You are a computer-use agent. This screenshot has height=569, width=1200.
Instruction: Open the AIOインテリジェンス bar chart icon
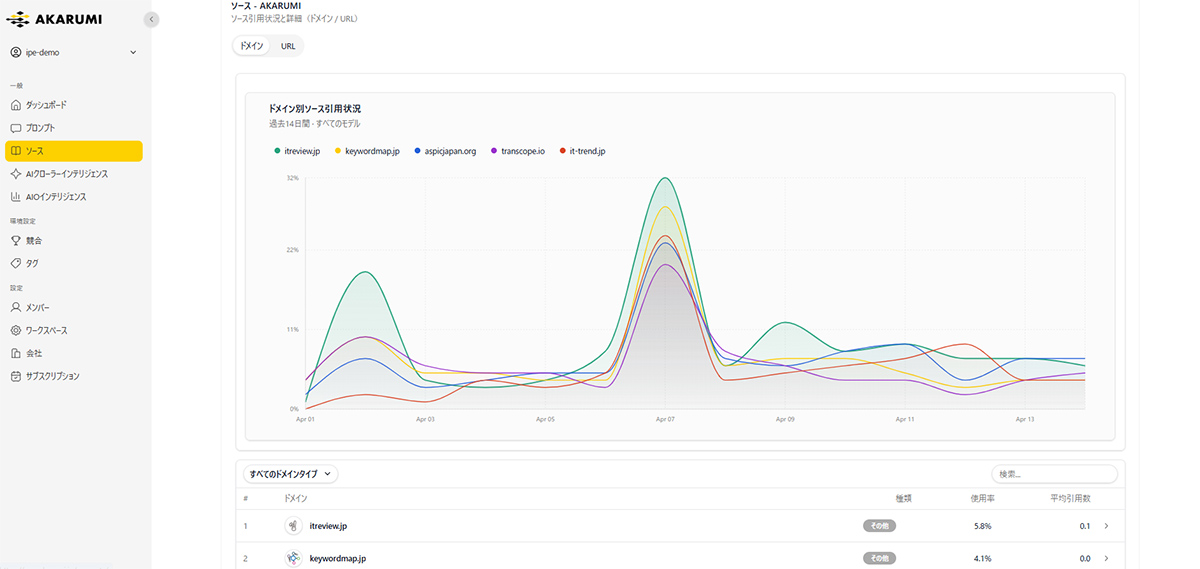coord(15,197)
